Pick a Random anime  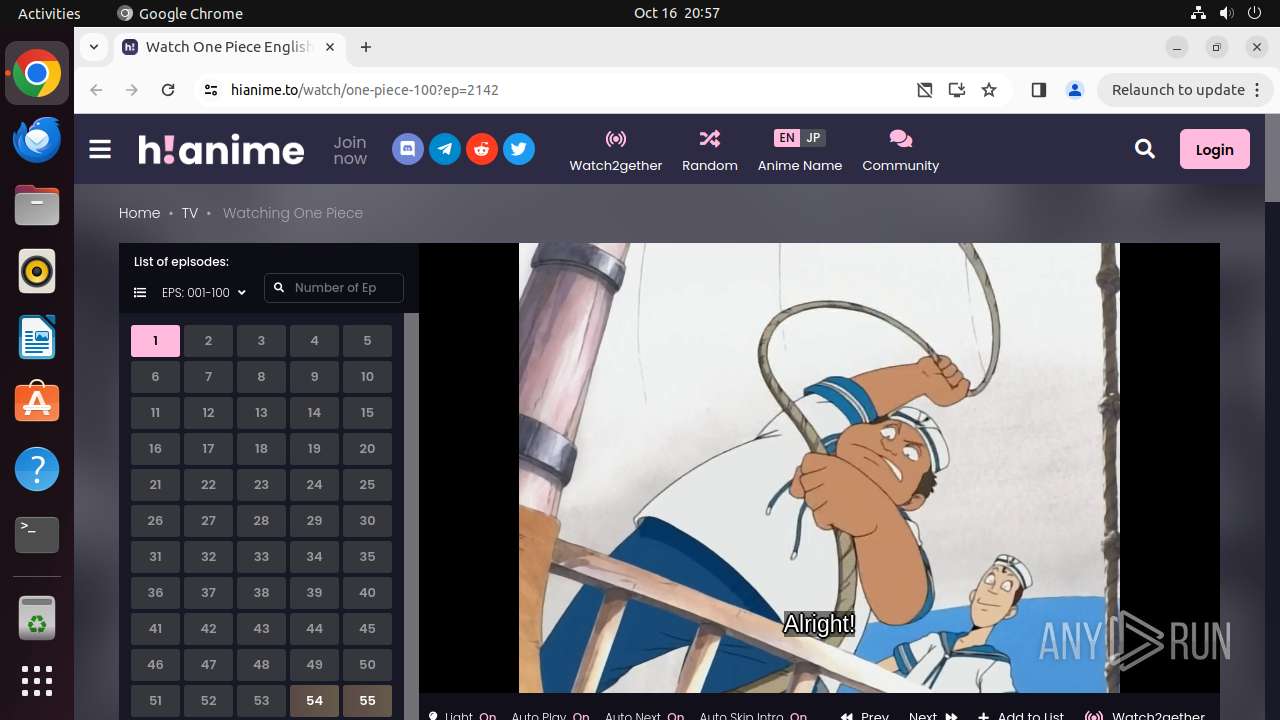(710, 151)
